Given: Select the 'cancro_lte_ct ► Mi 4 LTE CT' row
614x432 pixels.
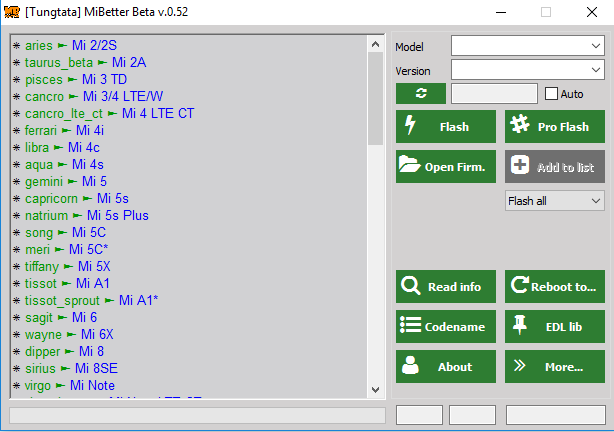Looking at the screenshot, I should click(189, 114).
